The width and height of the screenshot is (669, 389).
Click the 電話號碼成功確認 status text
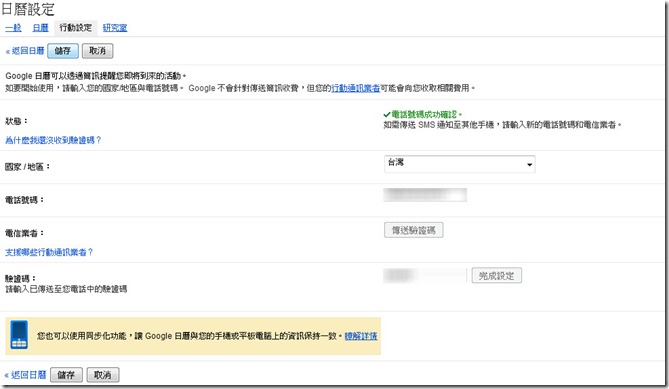pos(426,114)
